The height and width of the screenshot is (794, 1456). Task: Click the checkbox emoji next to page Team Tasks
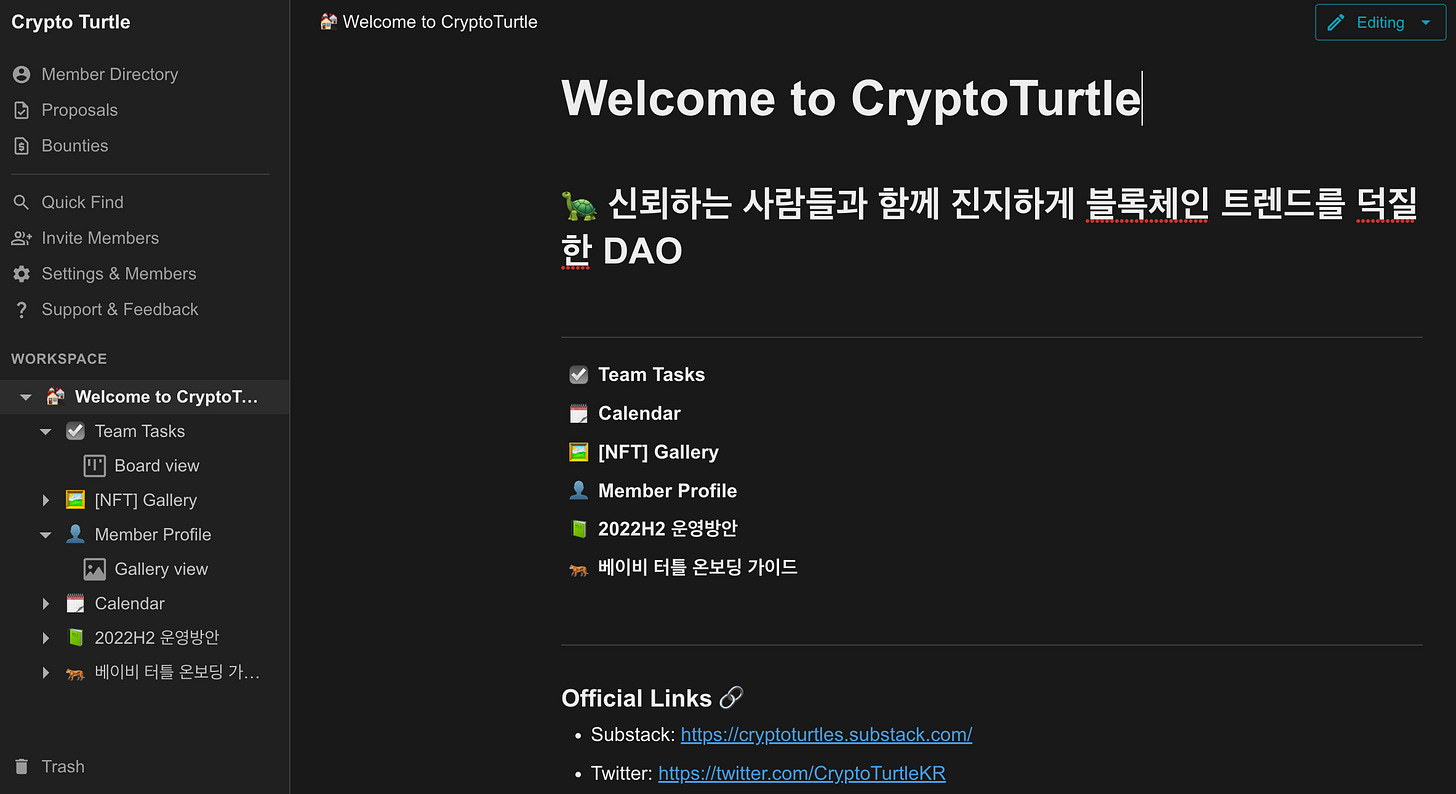pyautogui.click(x=578, y=375)
